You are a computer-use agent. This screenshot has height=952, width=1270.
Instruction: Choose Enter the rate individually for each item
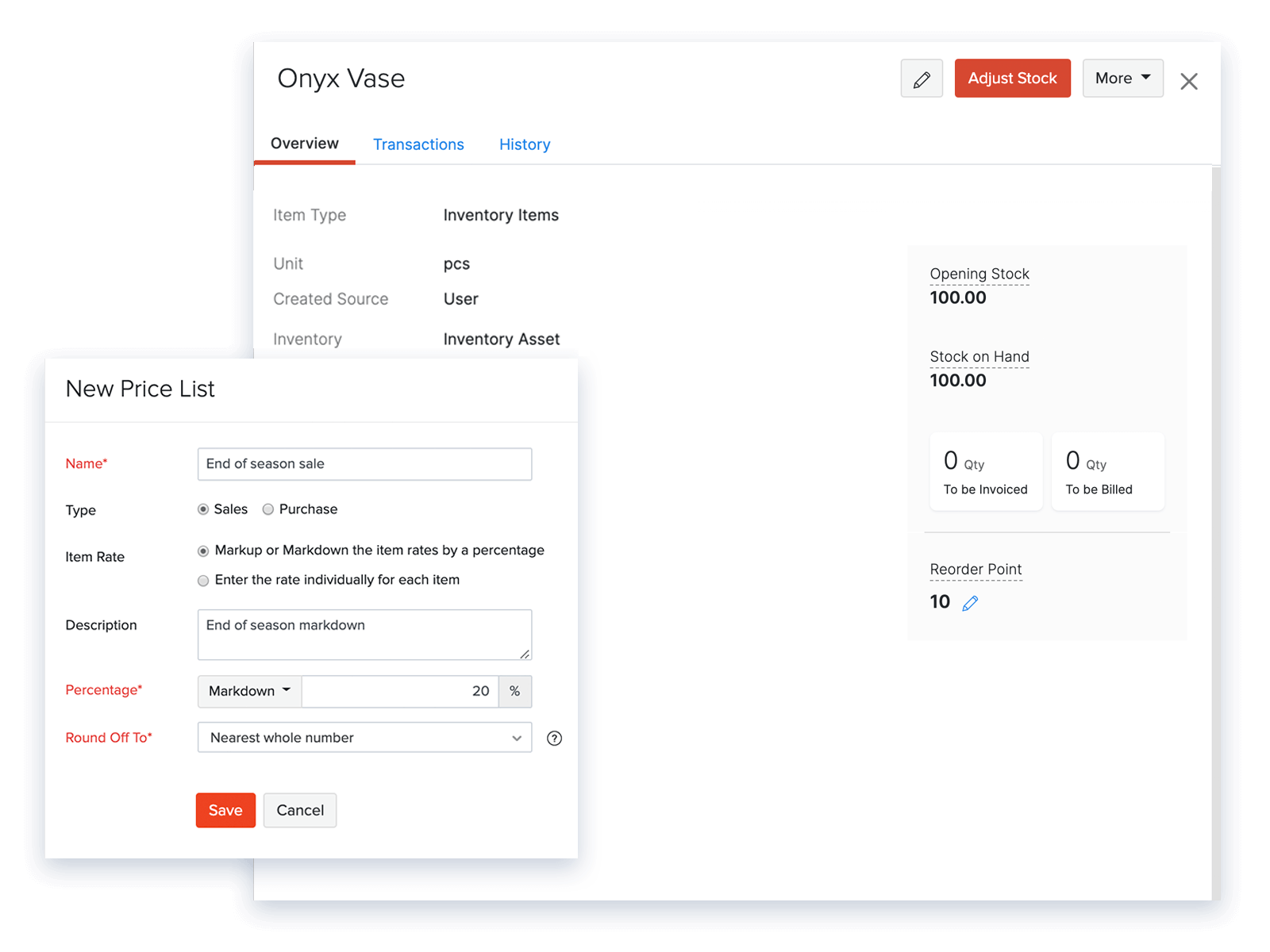coord(203,580)
